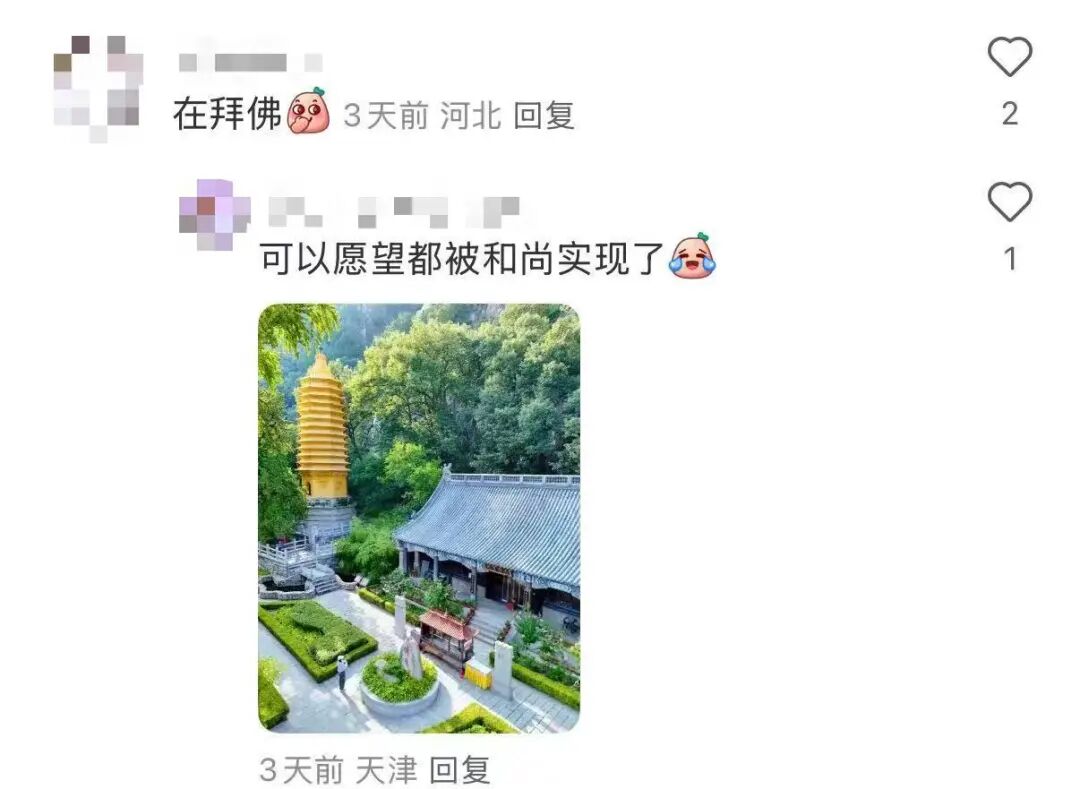The height and width of the screenshot is (789, 1080).
Task: Open the first commenter's pixelated avatar
Action: (98, 88)
